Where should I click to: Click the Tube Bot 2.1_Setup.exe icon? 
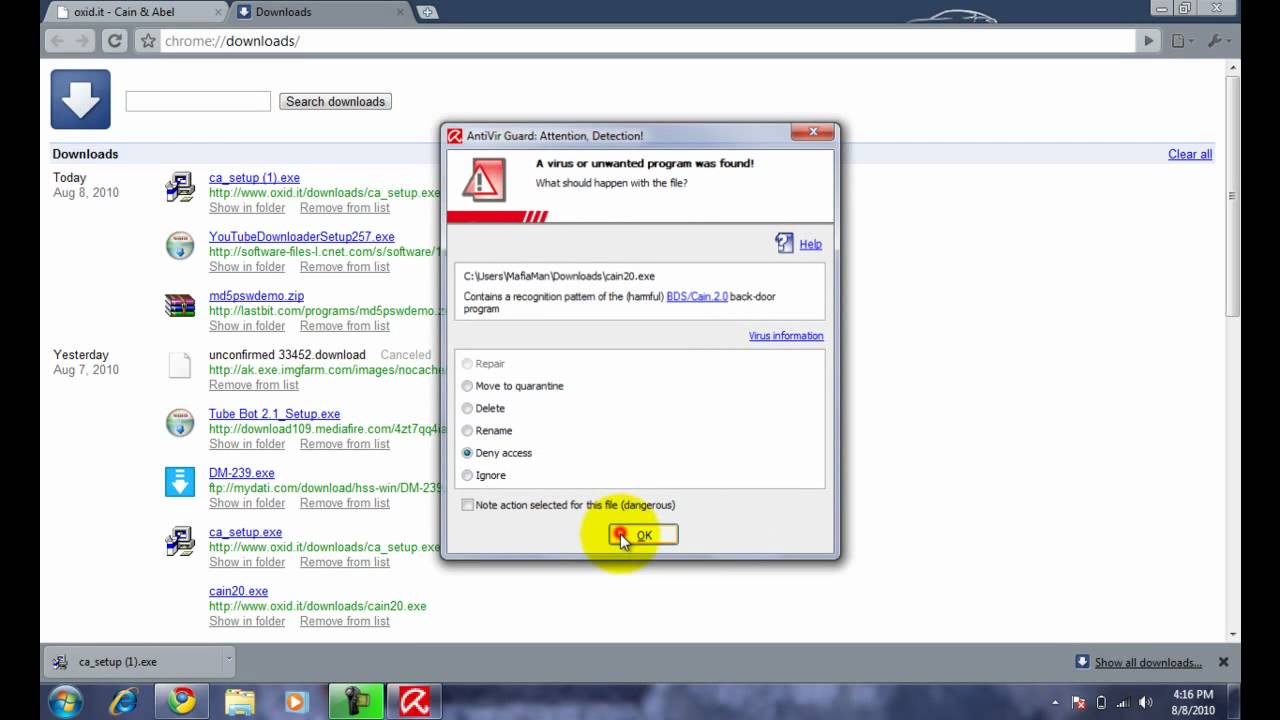180,423
